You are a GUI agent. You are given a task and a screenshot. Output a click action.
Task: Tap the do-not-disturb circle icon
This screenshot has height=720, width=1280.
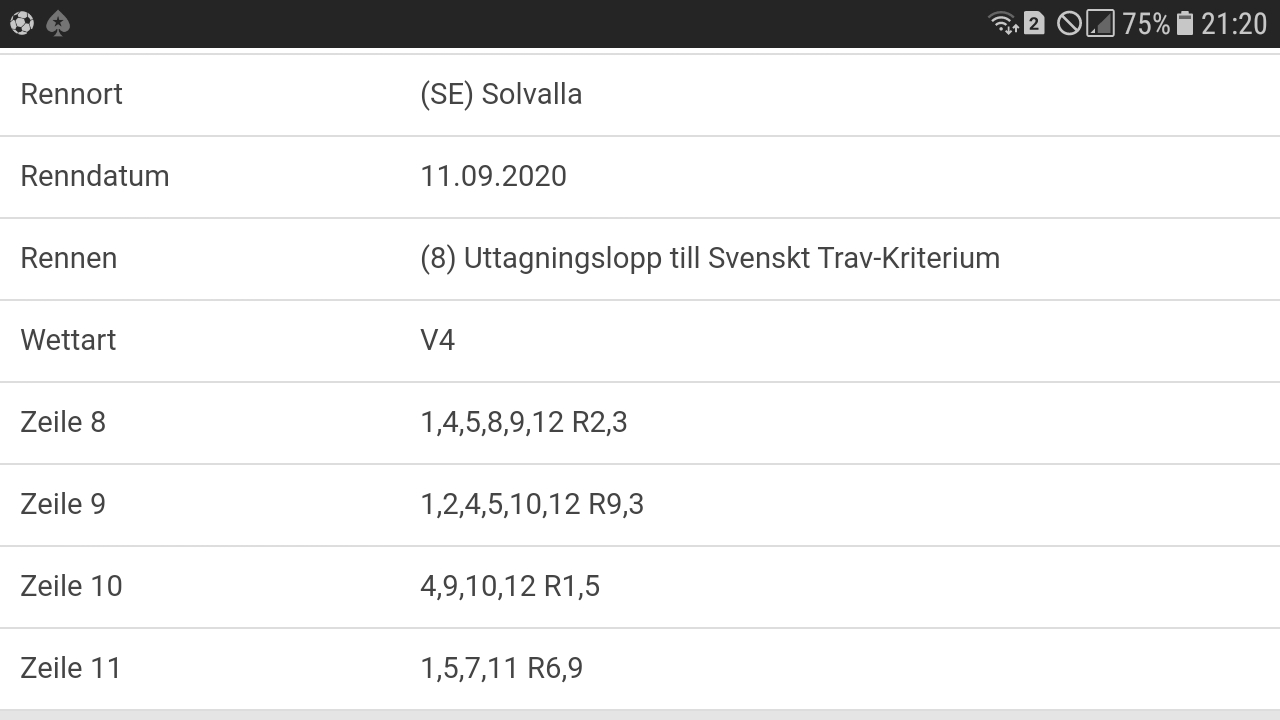pyautogui.click(x=1069, y=23)
